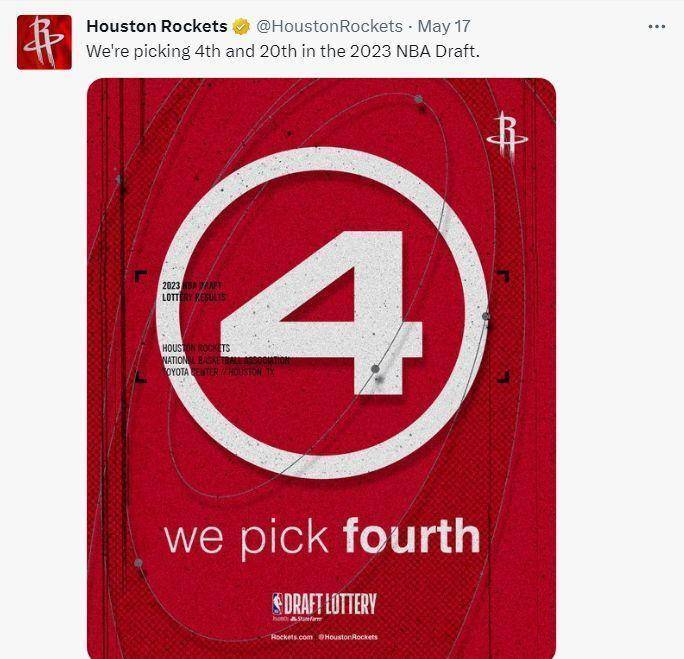
Task: Open the three-dot more options menu
Action: (x=657, y=27)
